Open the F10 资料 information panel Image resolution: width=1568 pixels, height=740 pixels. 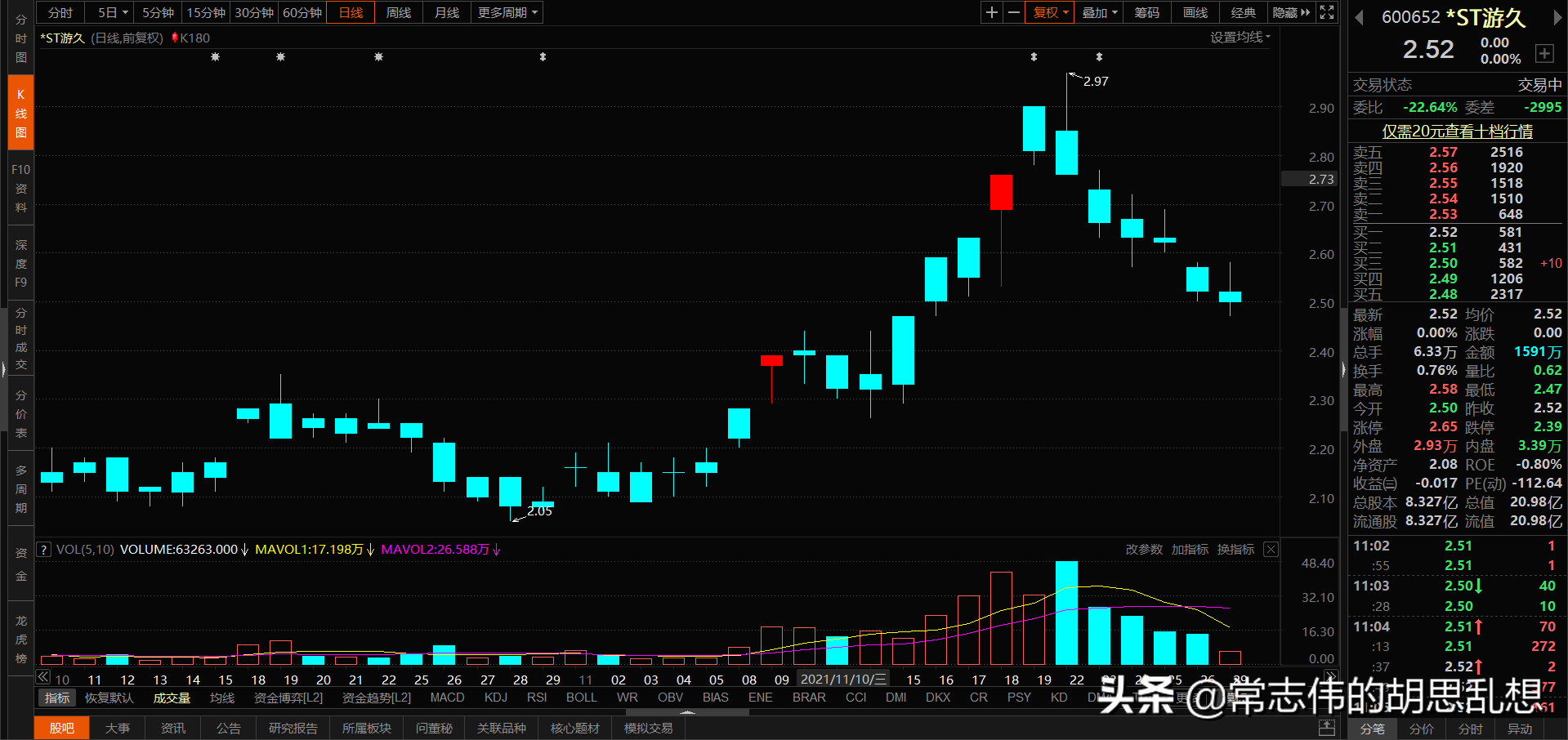[20, 188]
